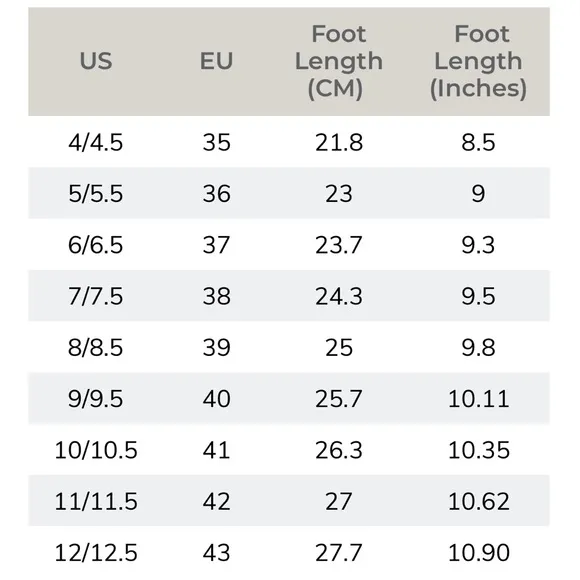Select EU size 35 cell
Viewport: 580px width, 580px height.
[x=216, y=142]
